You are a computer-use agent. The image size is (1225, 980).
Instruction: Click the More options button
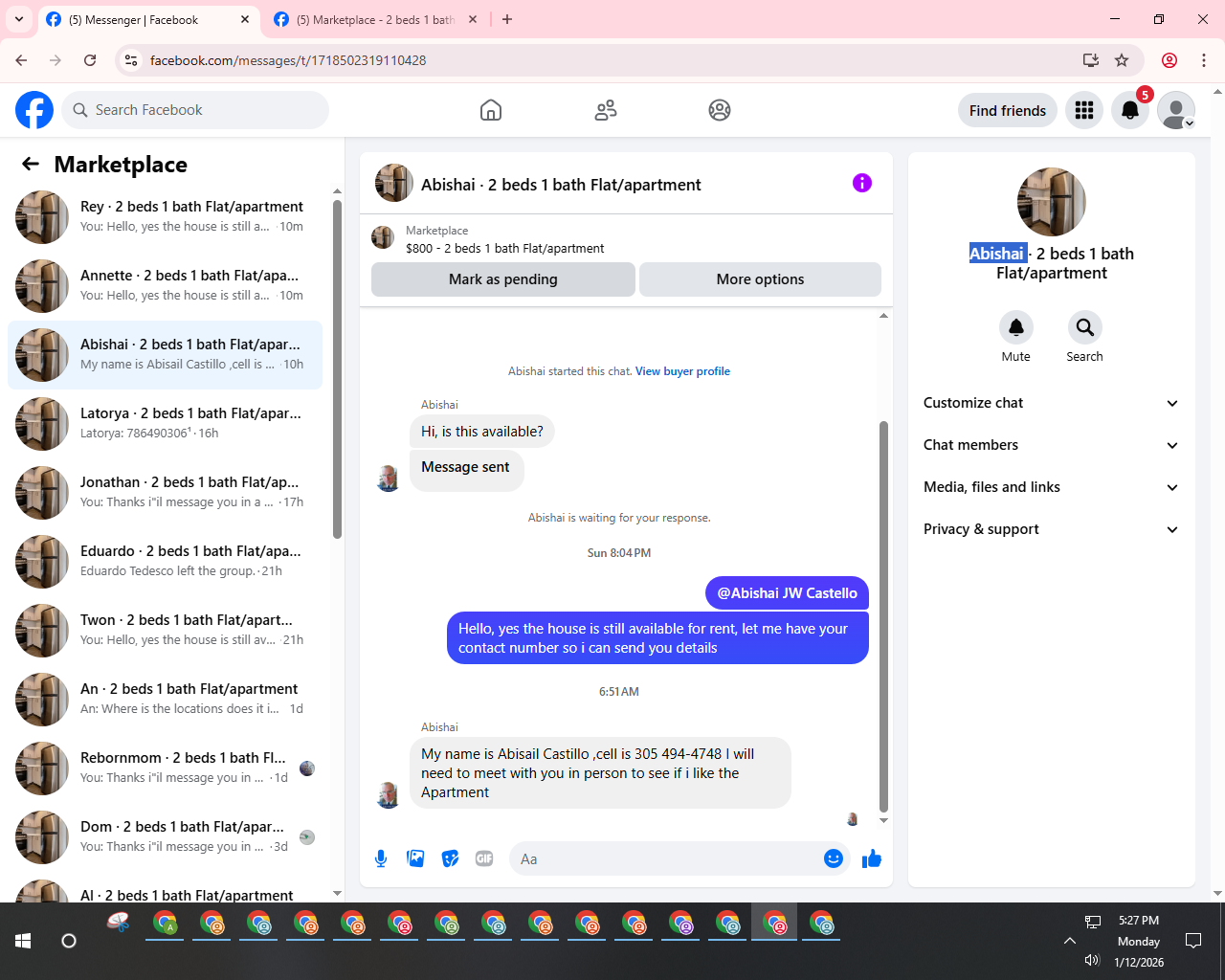tap(760, 279)
